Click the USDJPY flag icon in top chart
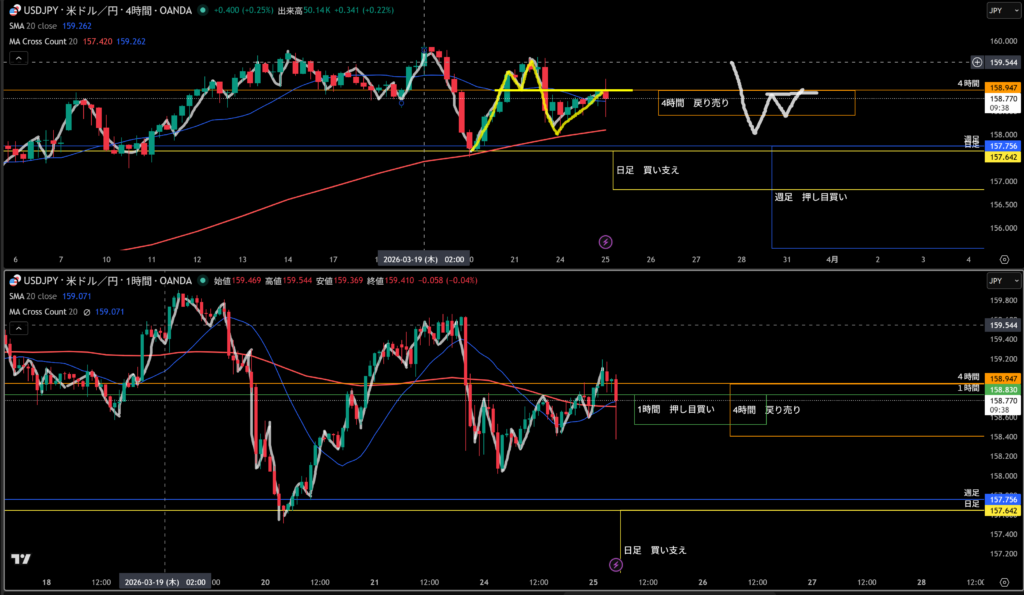This screenshot has height=595, width=1024. tap(13, 10)
